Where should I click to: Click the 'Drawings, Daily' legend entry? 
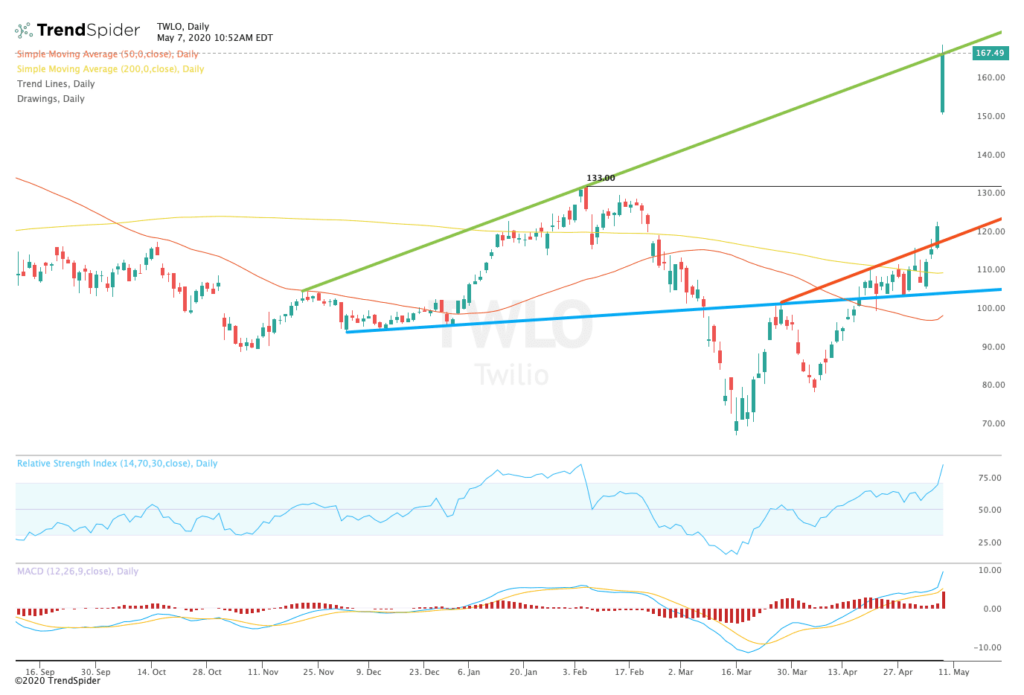(x=50, y=99)
